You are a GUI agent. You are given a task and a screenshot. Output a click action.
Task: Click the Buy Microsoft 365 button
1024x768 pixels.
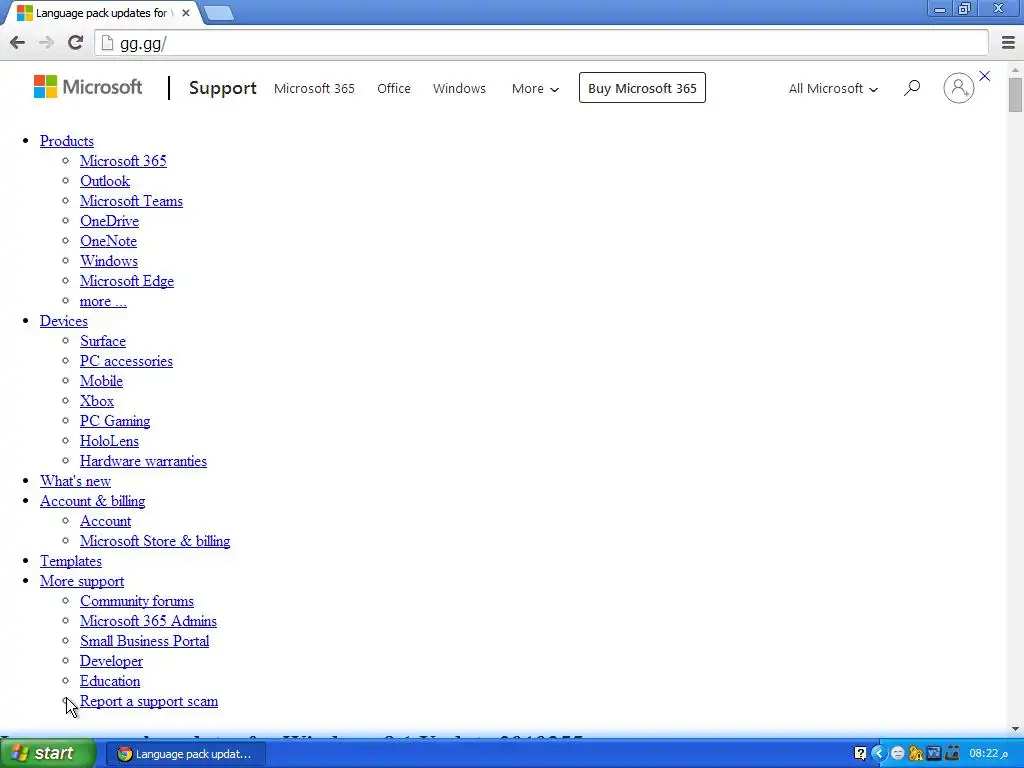coord(642,88)
